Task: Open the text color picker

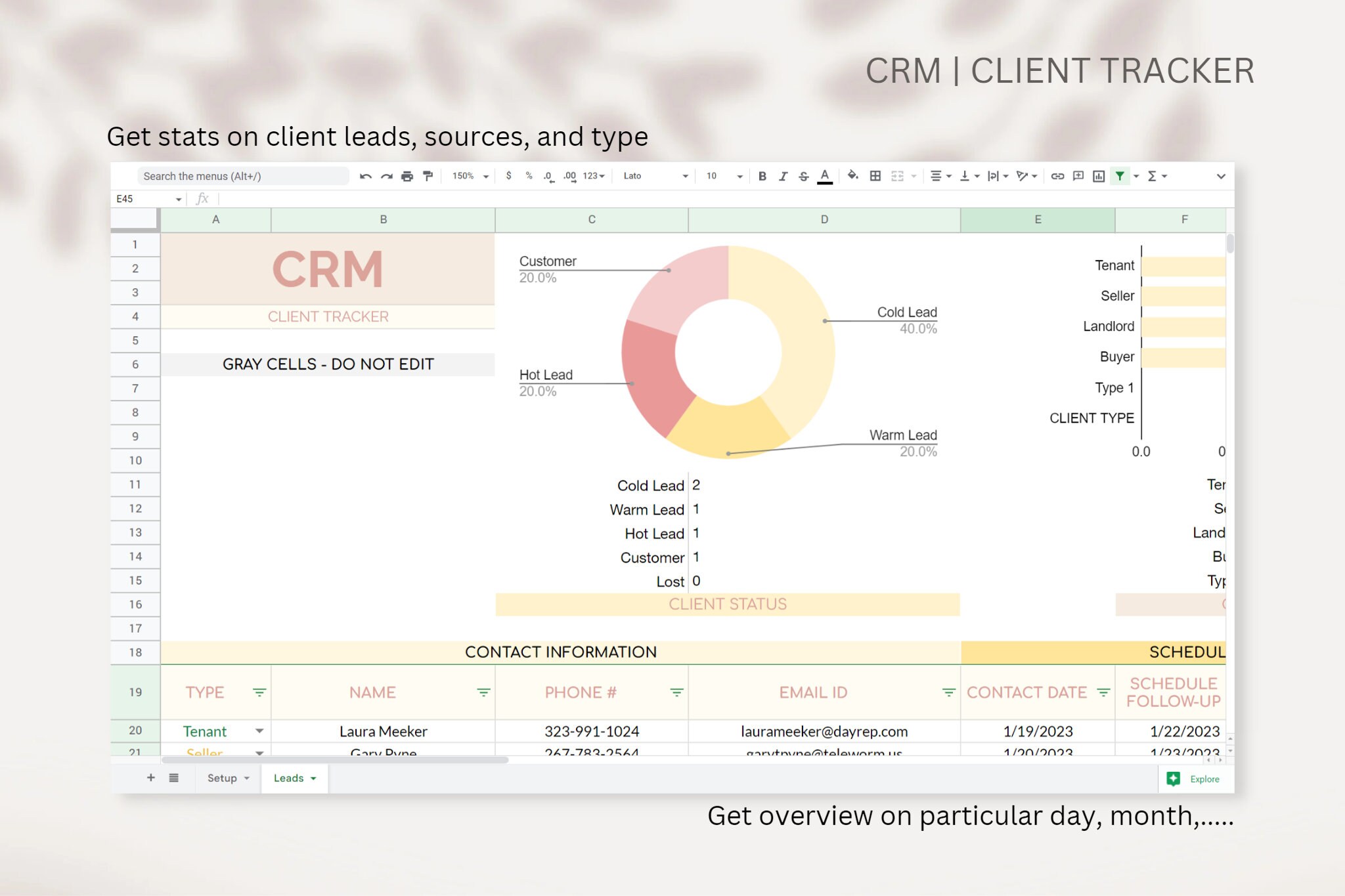Action: click(x=824, y=175)
